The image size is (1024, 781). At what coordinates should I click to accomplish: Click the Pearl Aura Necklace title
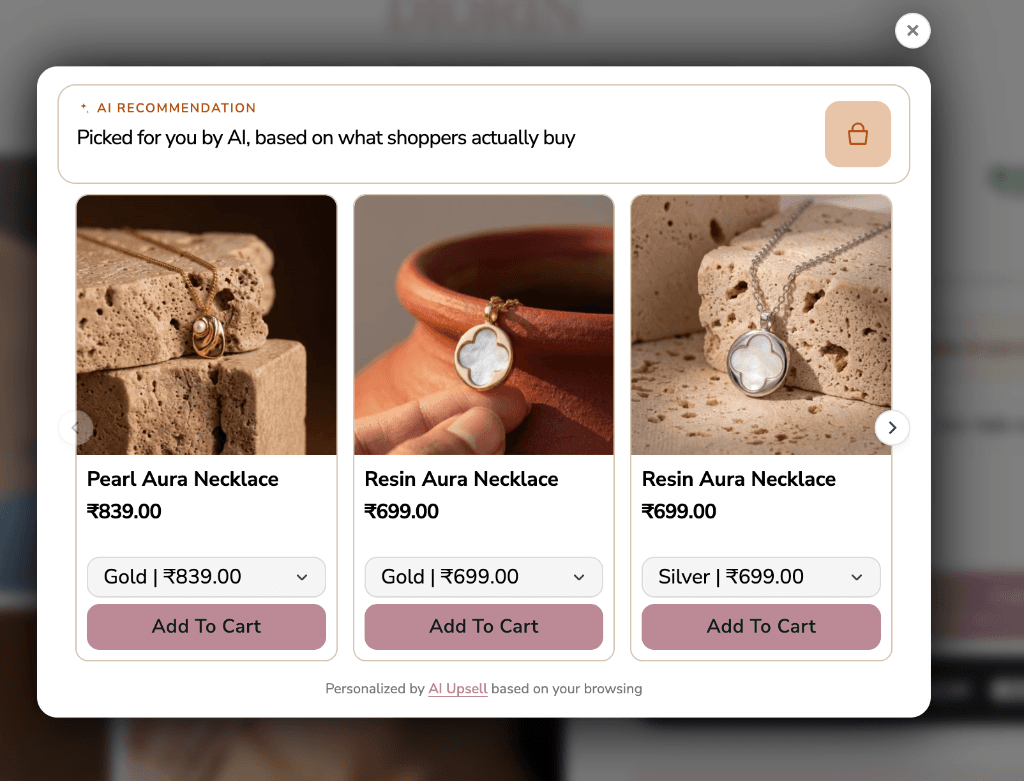183,479
